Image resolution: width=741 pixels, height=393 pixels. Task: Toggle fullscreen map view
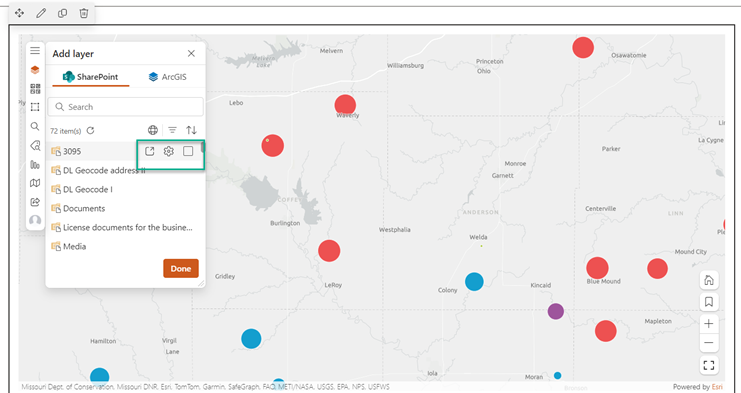(708, 365)
